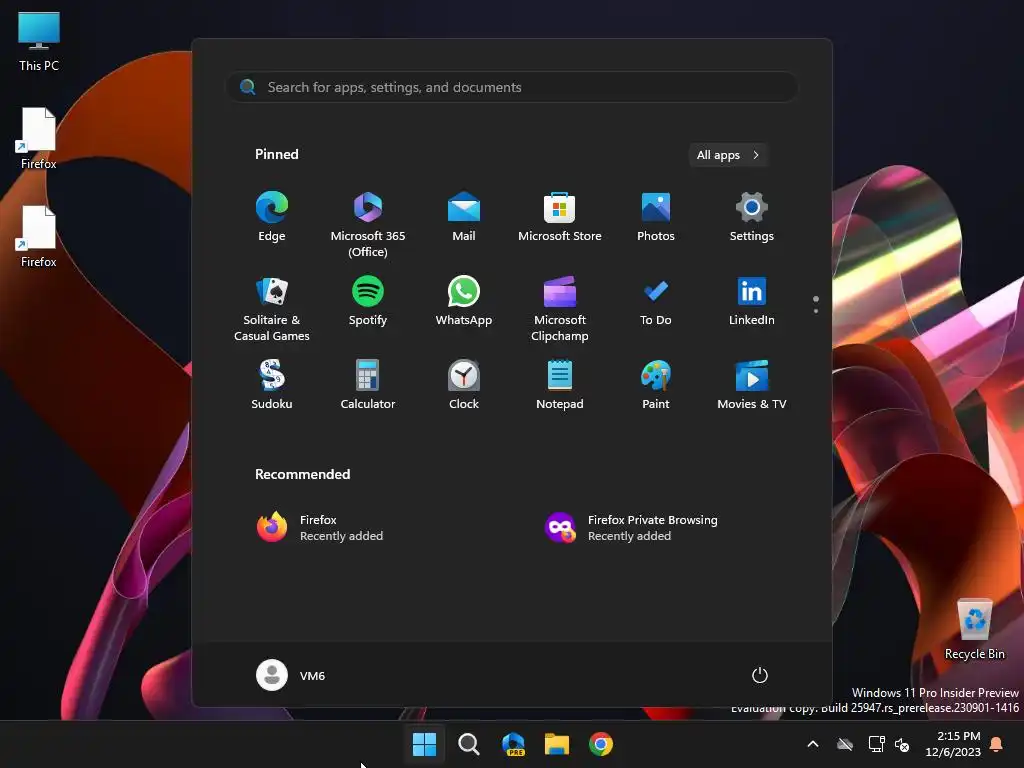Launch Chrome from taskbar
The image size is (1024, 768).
601,744
